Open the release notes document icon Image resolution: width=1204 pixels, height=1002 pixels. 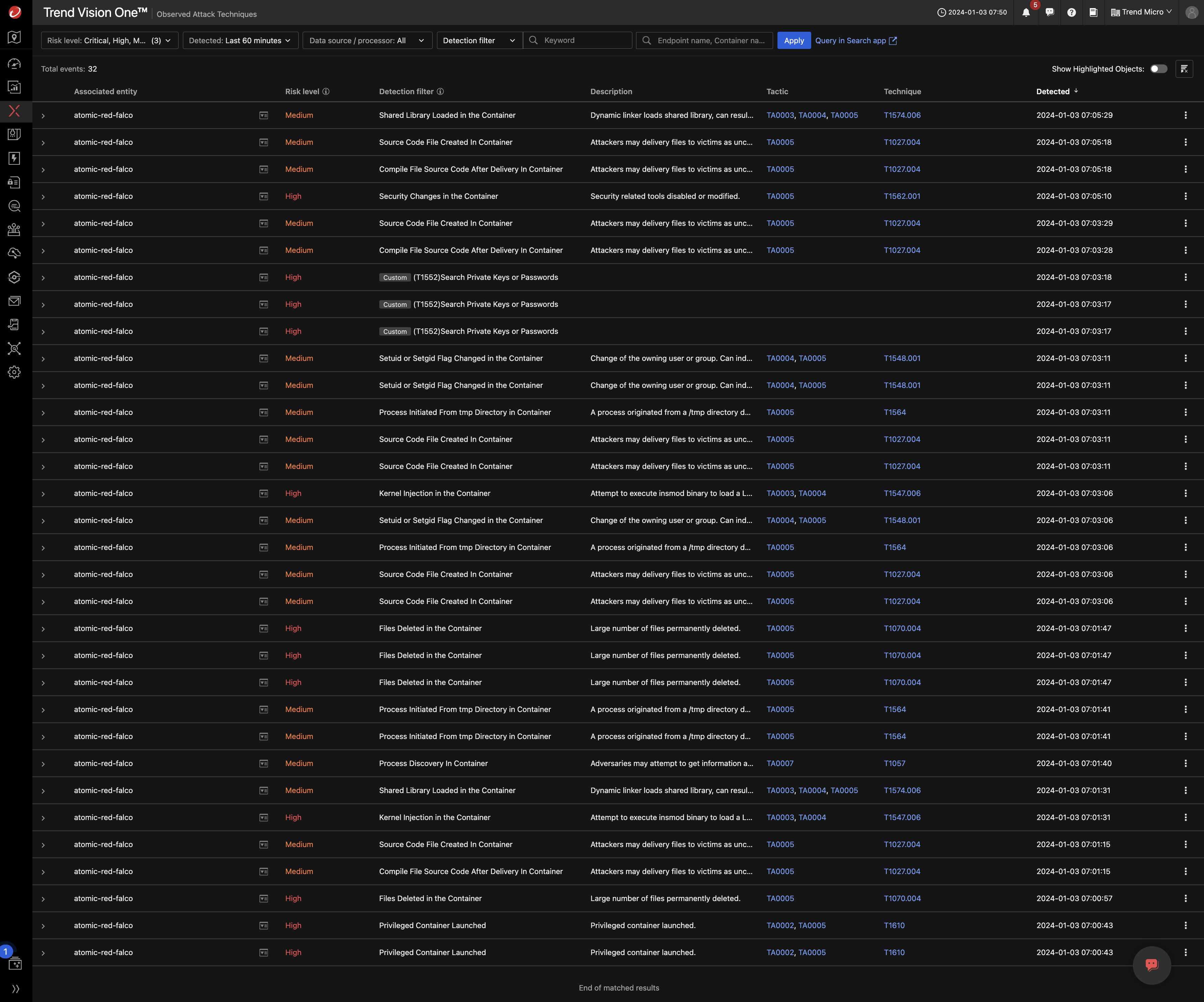click(x=1093, y=12)
